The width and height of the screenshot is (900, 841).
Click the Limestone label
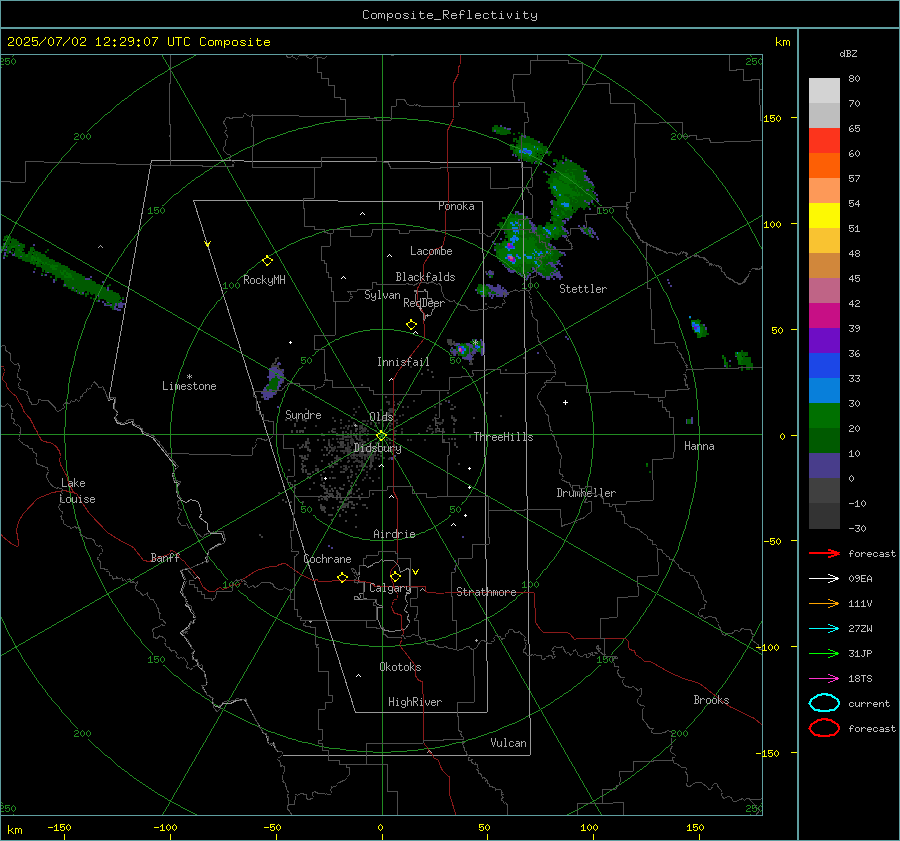tap(189, 386)
